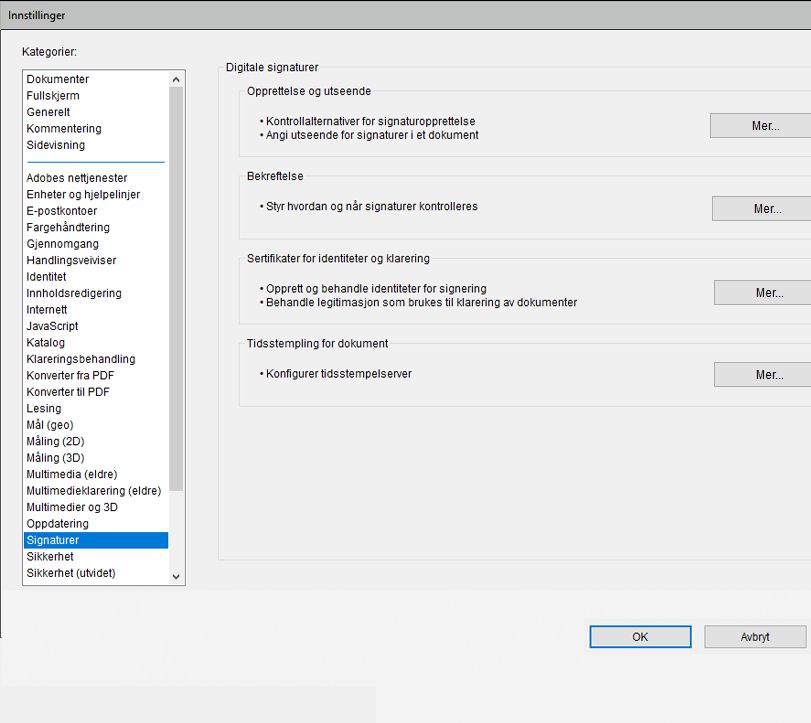
Task: Open the Sidevisning settings
Action: coord(56,145)
